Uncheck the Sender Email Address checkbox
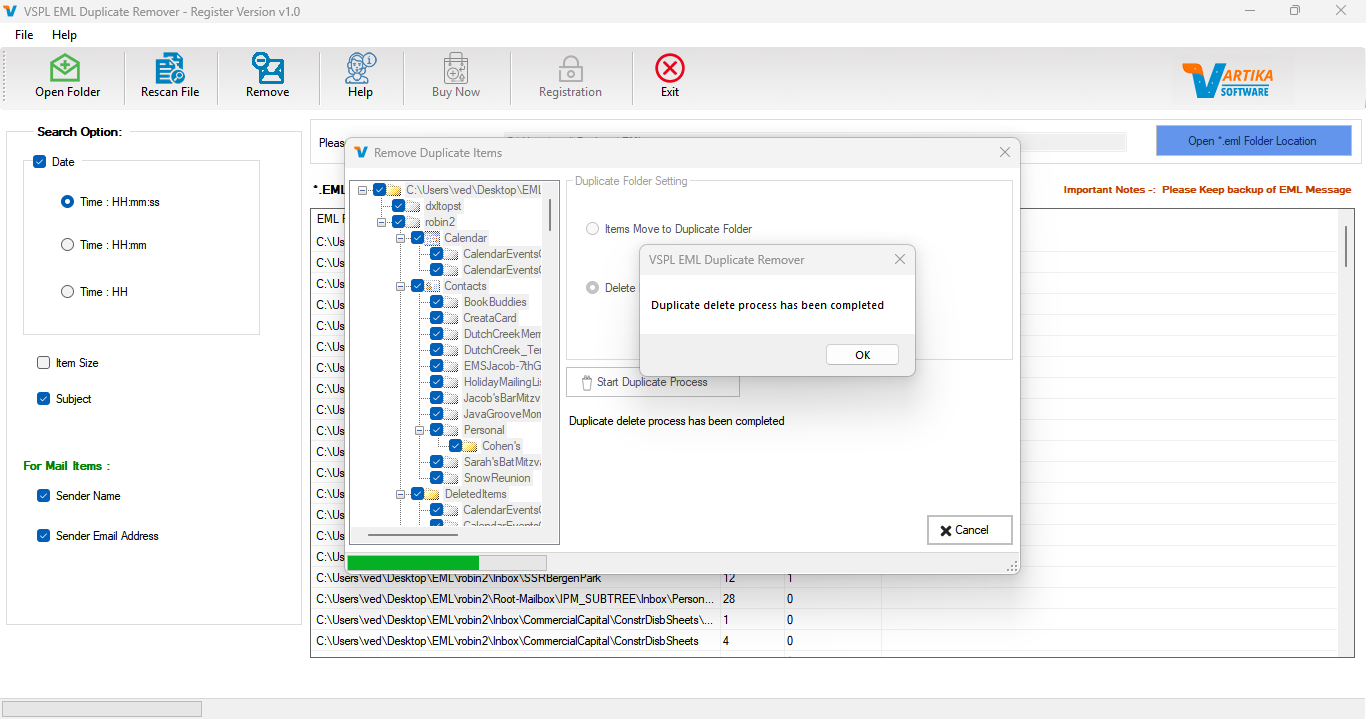Image resolution: width=1366 pixels, height=720 pixels. (x=43, y=536)
